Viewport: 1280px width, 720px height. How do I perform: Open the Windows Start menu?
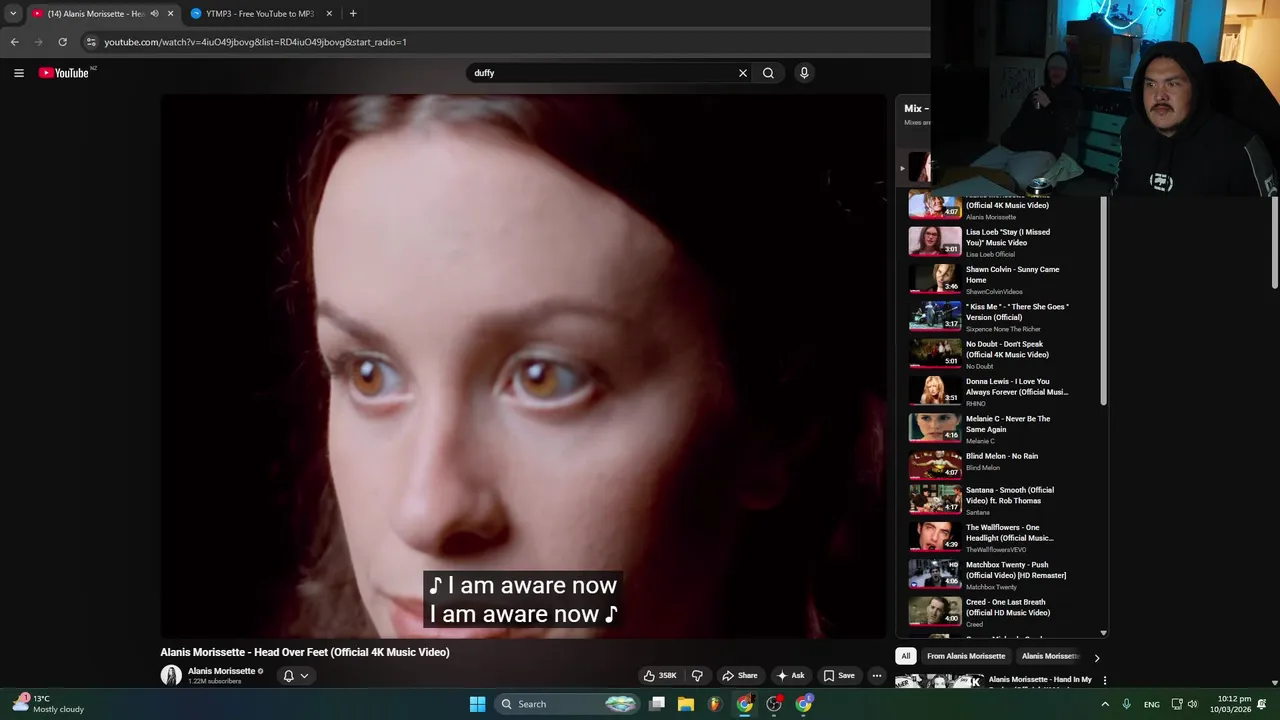click(477, 704)
